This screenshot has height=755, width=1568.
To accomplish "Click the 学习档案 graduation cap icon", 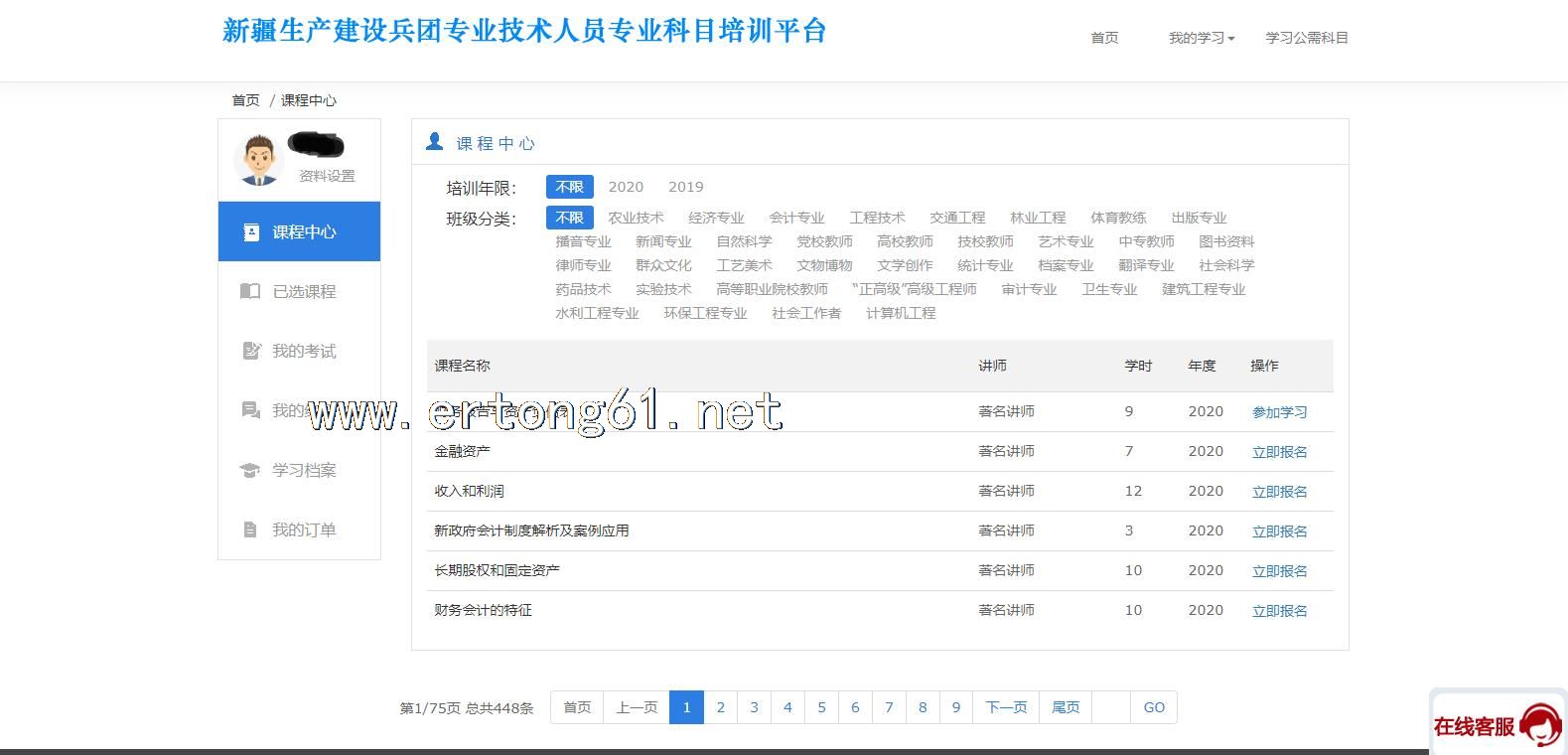I will (250, 470).
